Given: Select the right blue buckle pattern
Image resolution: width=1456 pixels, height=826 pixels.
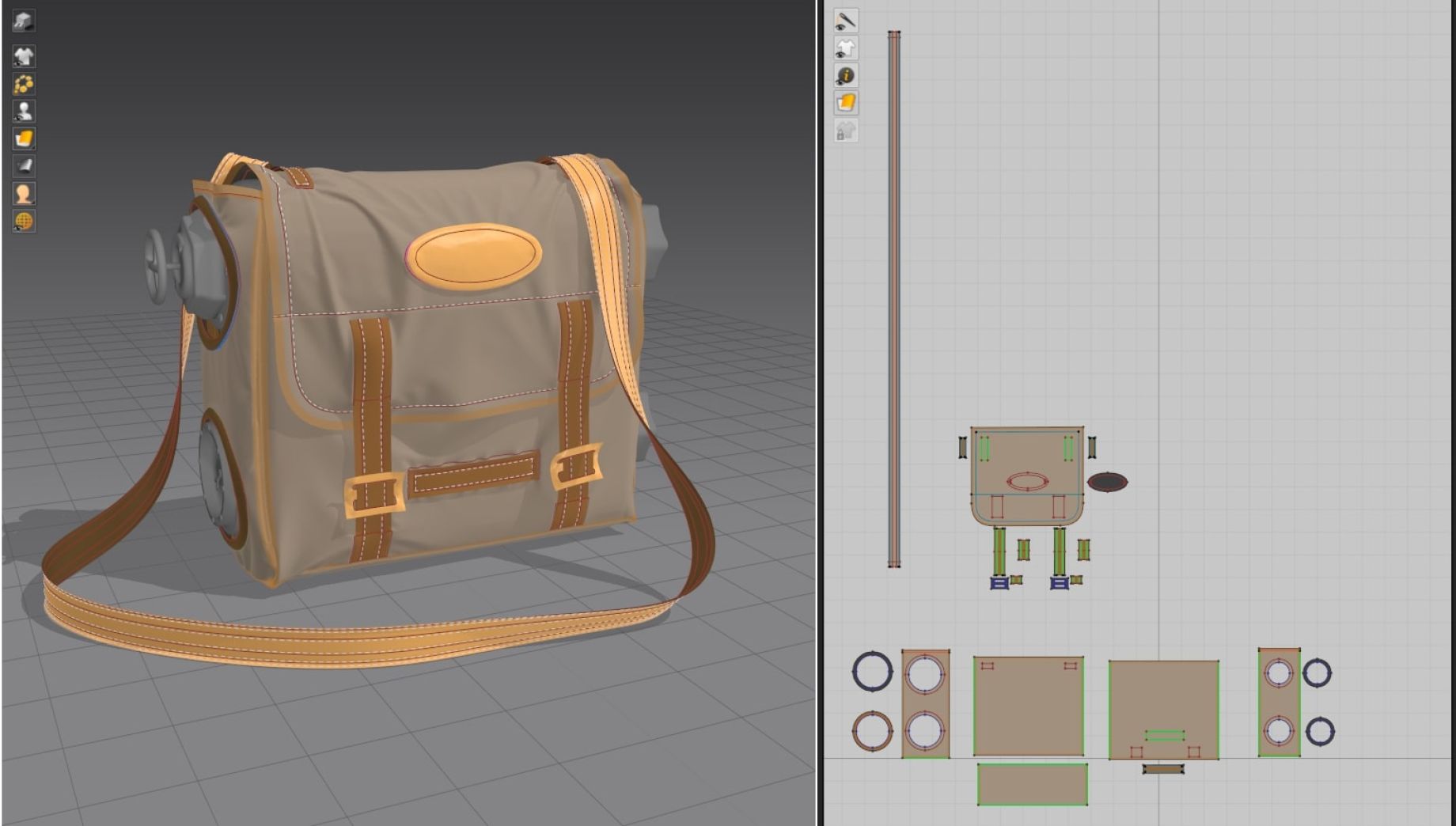Looking at the screenshot, I should tap(1060, 583).
